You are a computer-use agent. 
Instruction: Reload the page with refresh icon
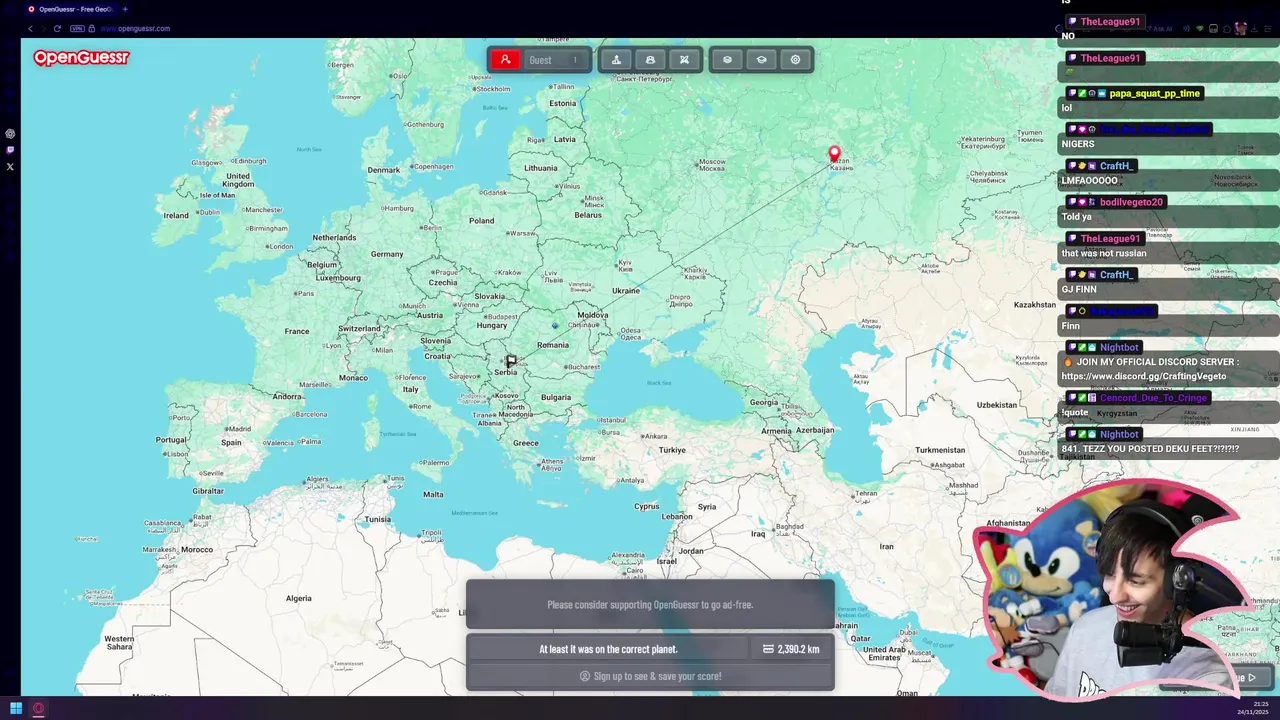[57, 28]
